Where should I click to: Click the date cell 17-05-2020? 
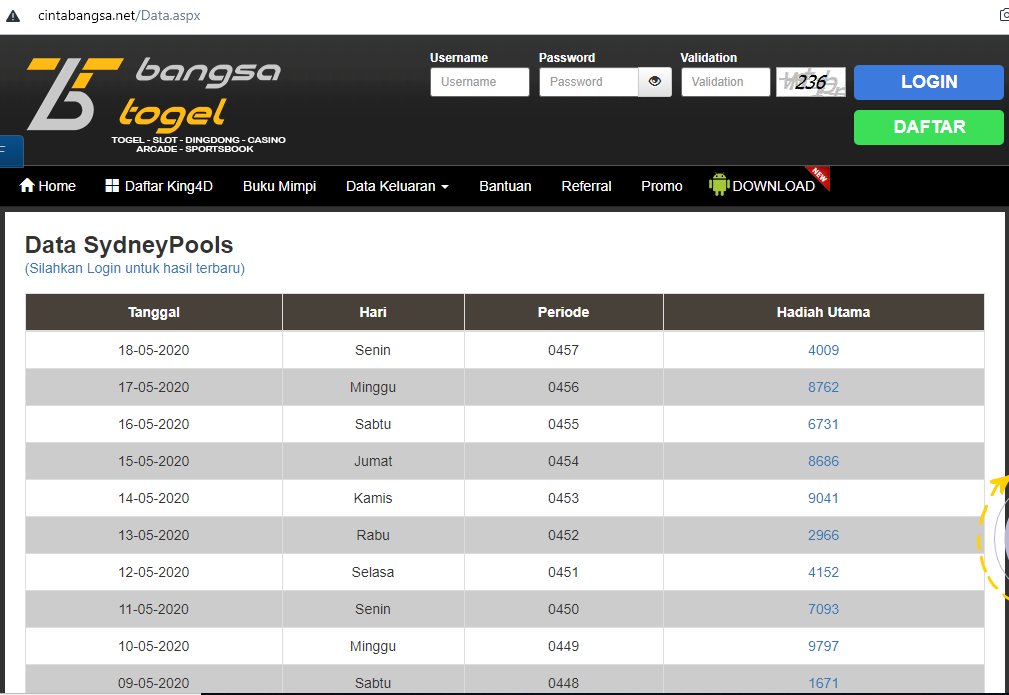click(x=154, y=387)
